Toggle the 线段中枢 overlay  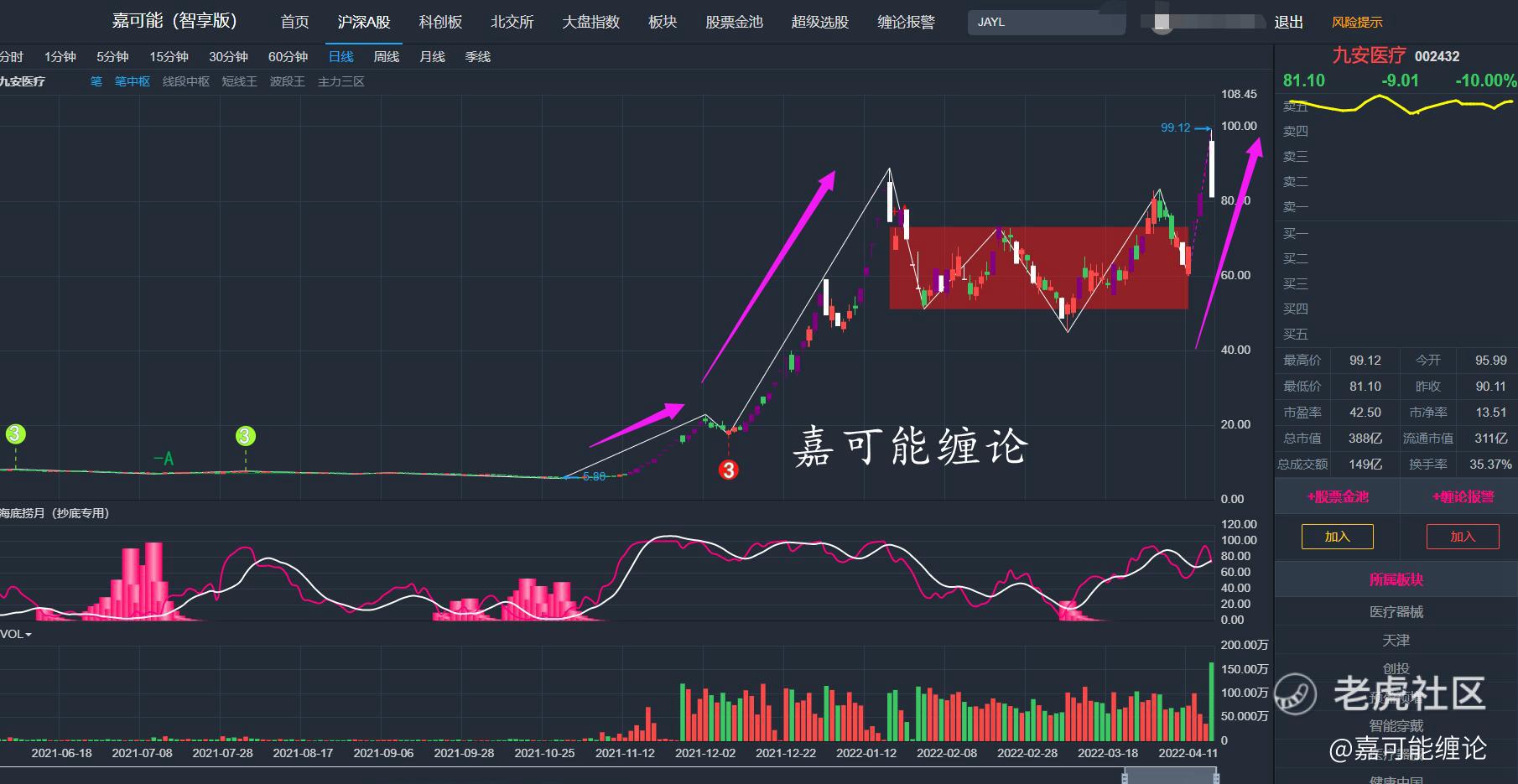click(186, 81)
